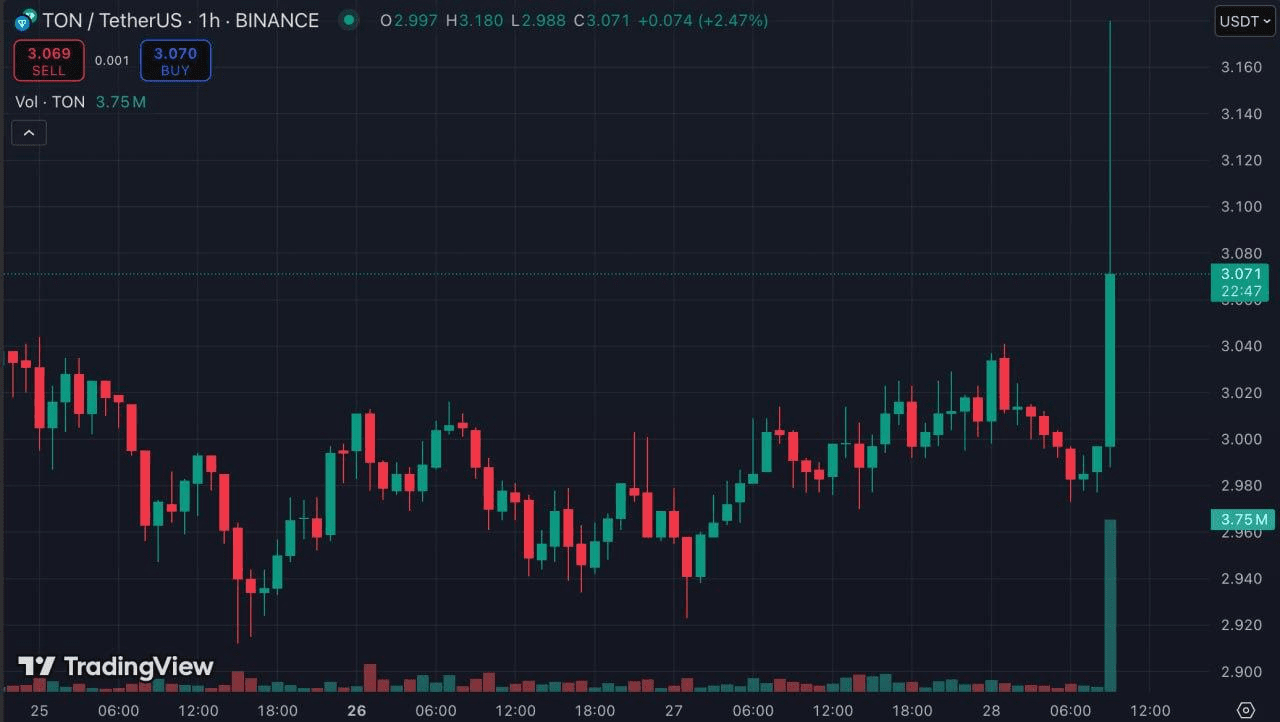Click the 3.160 price axis level
The width and height of the screenshot is (1280, 722).
1241,67
